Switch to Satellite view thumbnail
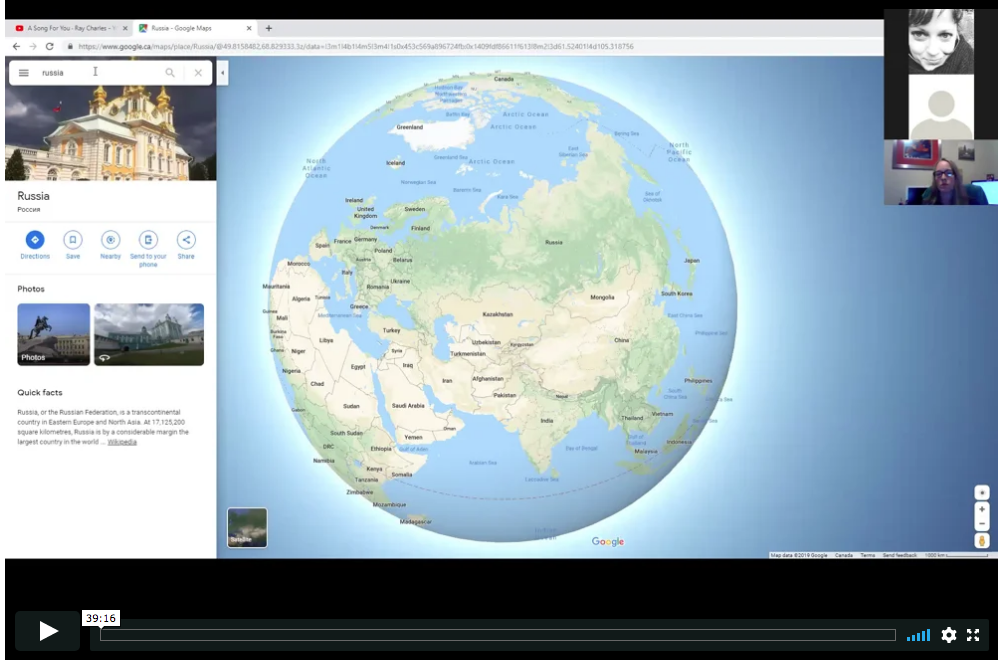 click(247, 527)
